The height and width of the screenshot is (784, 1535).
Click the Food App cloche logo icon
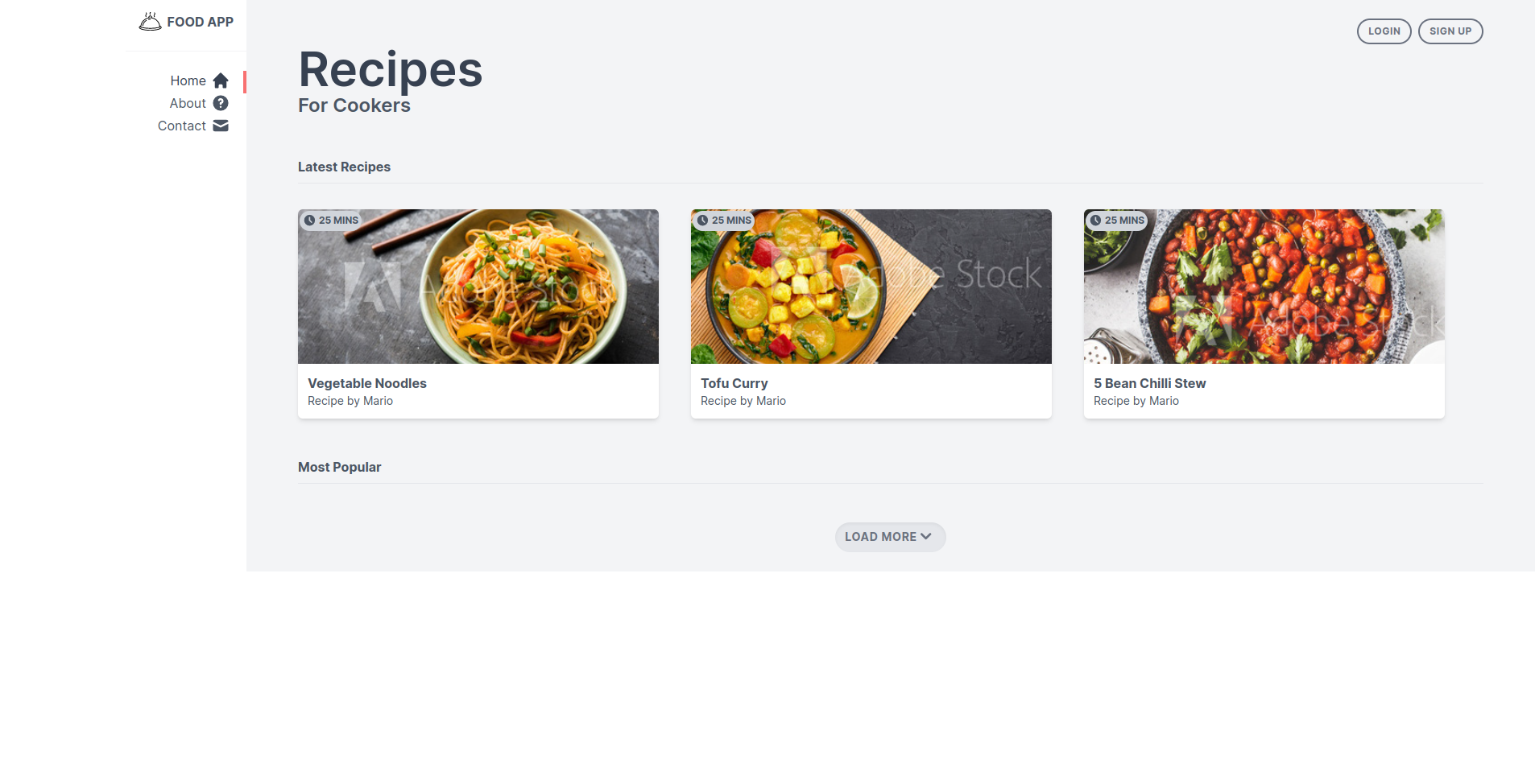click(151, 21)
